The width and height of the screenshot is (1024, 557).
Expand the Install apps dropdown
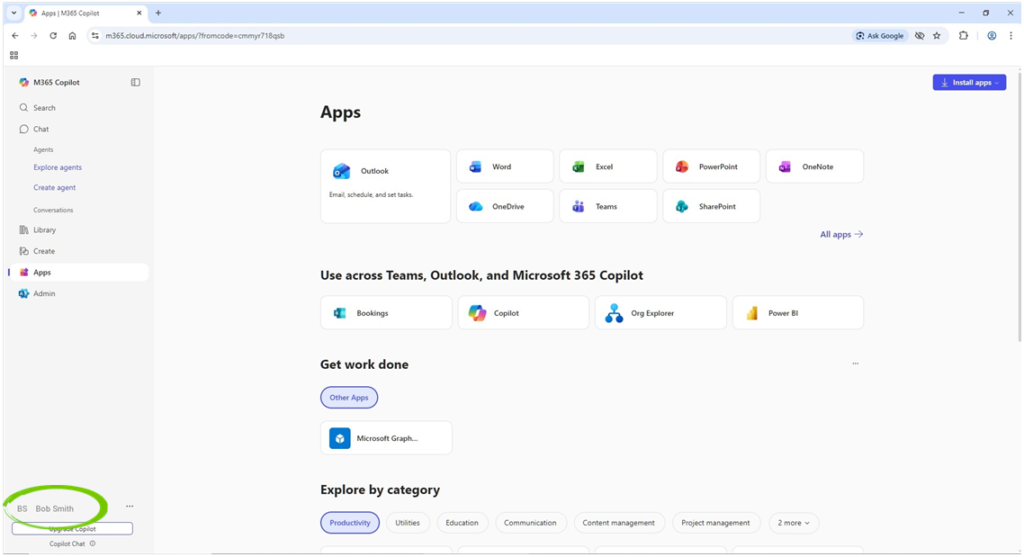[969, 82]
